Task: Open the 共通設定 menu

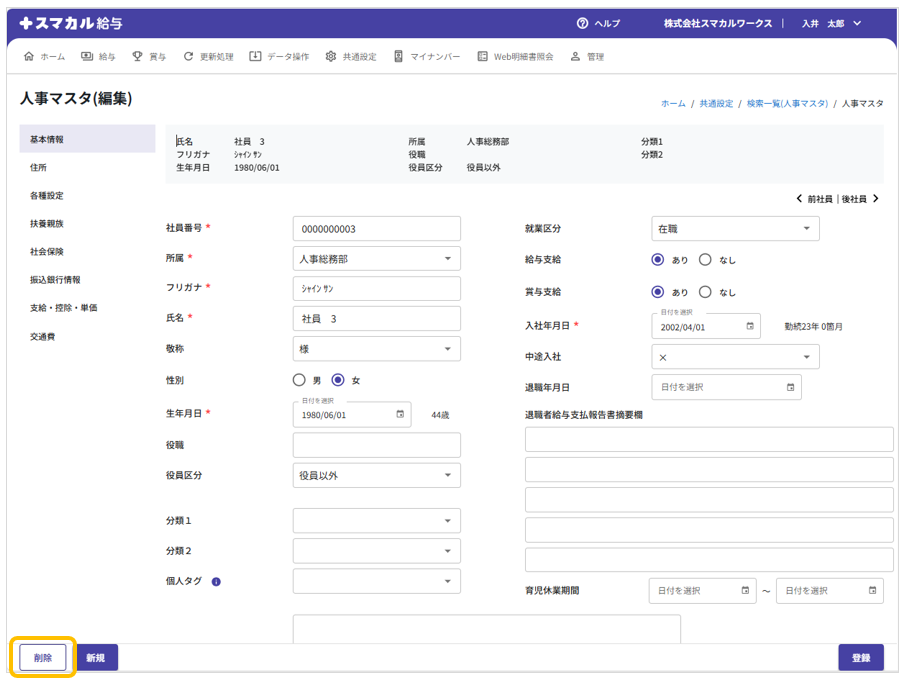Action: (x=351, y=57)
